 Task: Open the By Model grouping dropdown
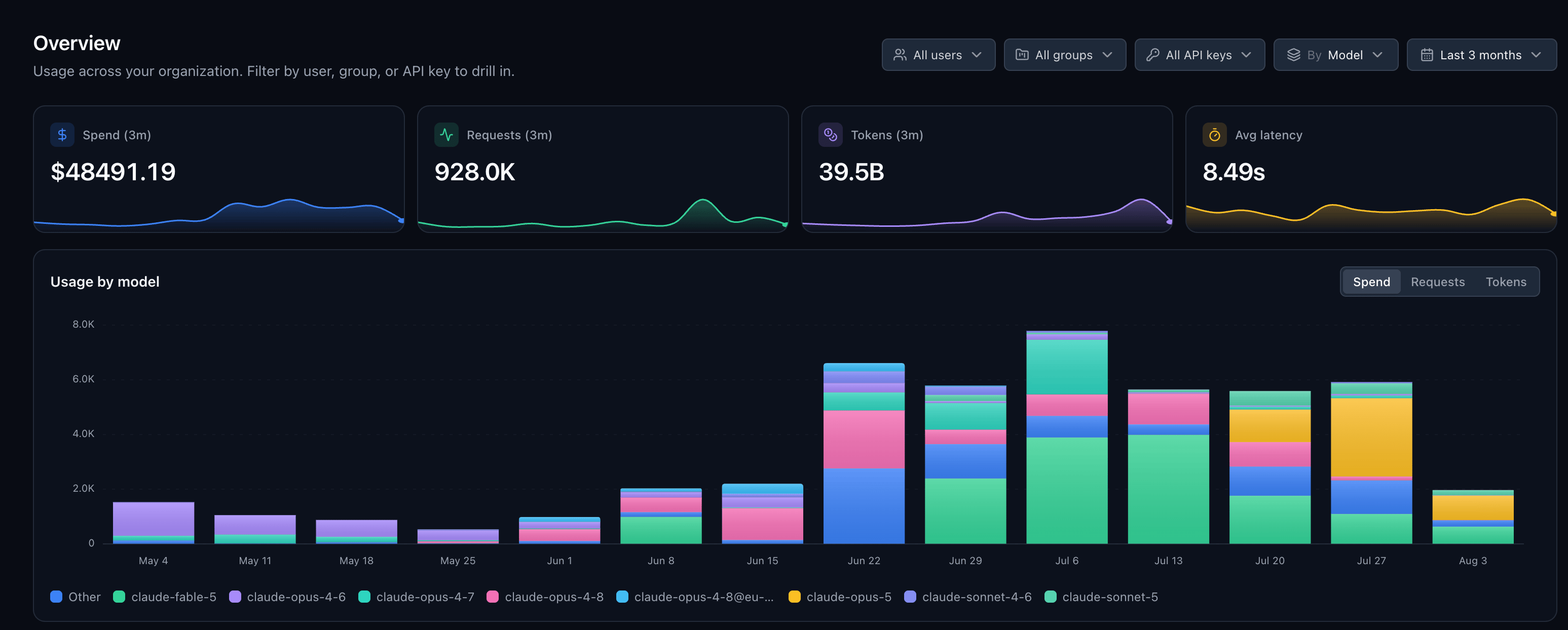1335,55
